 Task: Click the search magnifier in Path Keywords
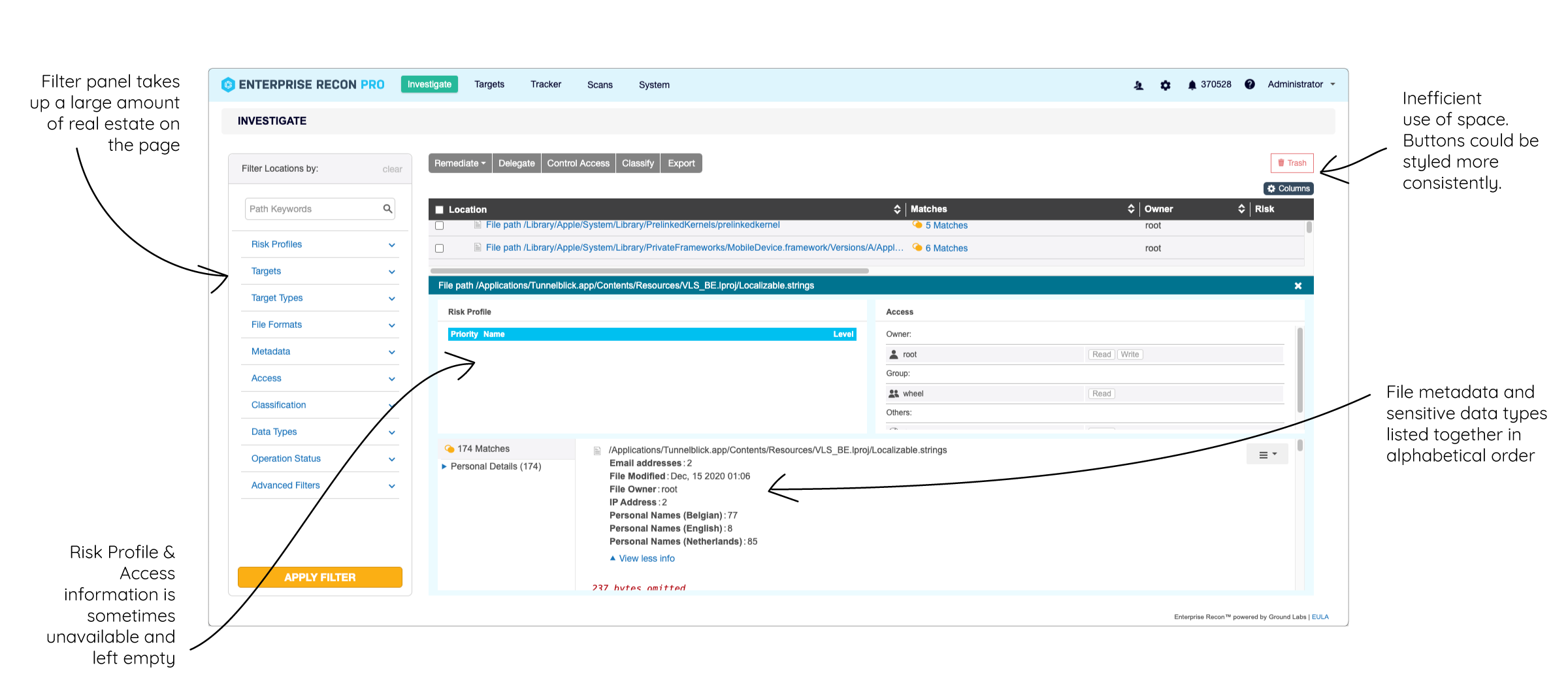(387, 209)
